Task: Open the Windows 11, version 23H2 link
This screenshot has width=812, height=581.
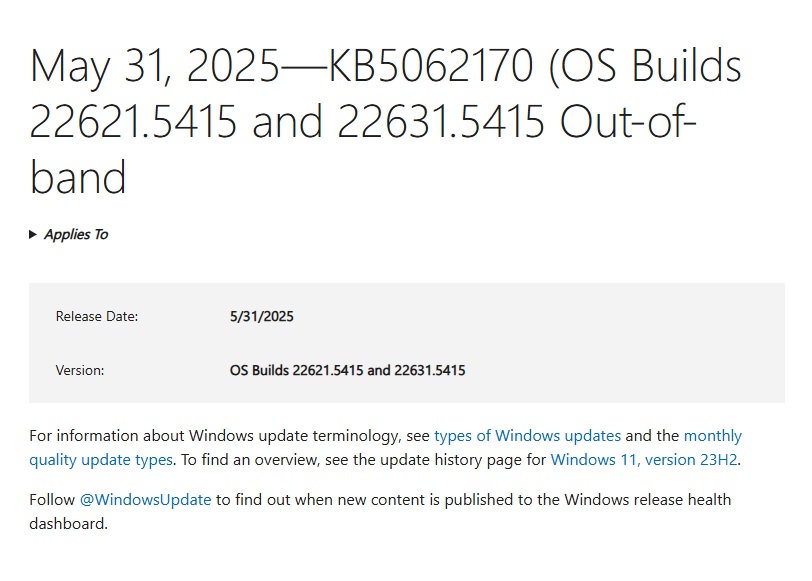Action: pyautogui.click(x=644, y=460)
